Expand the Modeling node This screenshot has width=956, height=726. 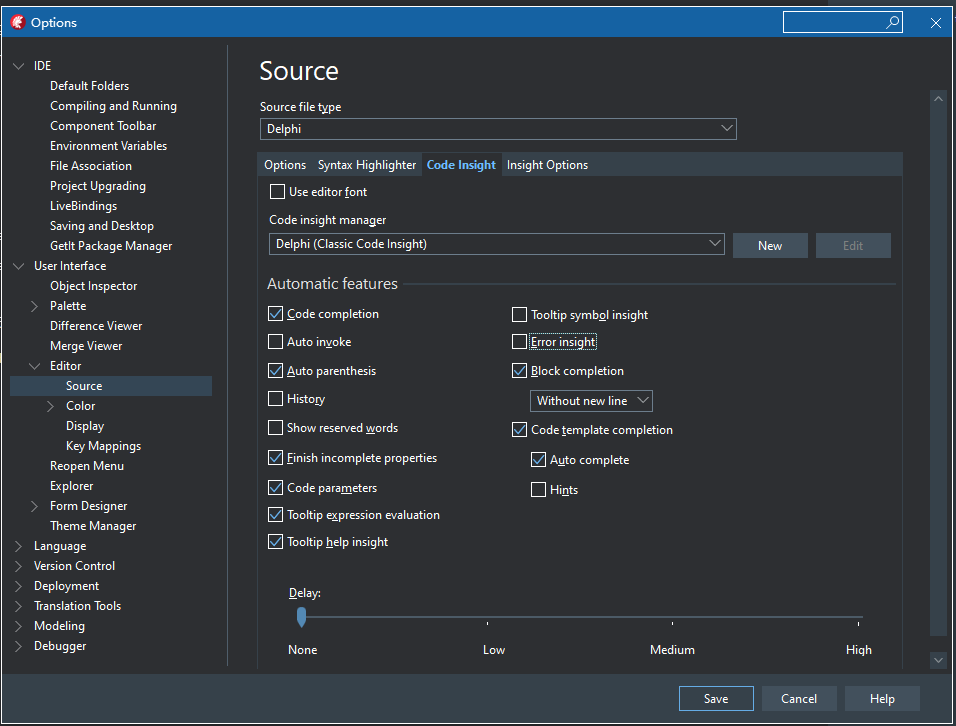(x=19, y=626)
